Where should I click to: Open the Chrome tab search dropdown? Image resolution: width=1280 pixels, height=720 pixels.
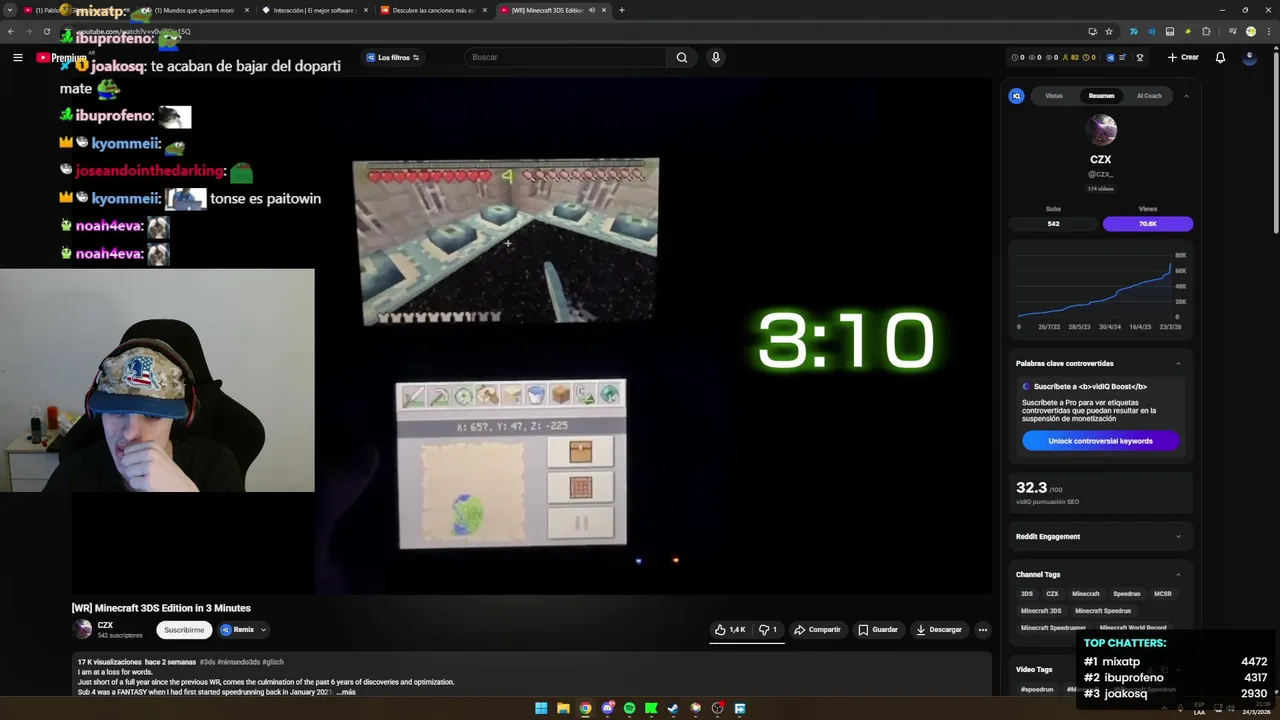pyautogui.click(x=10, y=10)
